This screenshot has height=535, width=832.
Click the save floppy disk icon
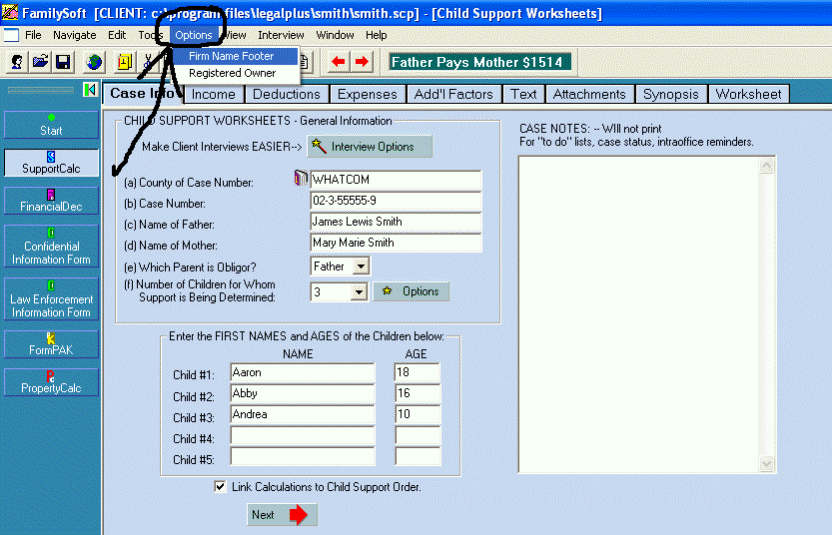(62, 62)
